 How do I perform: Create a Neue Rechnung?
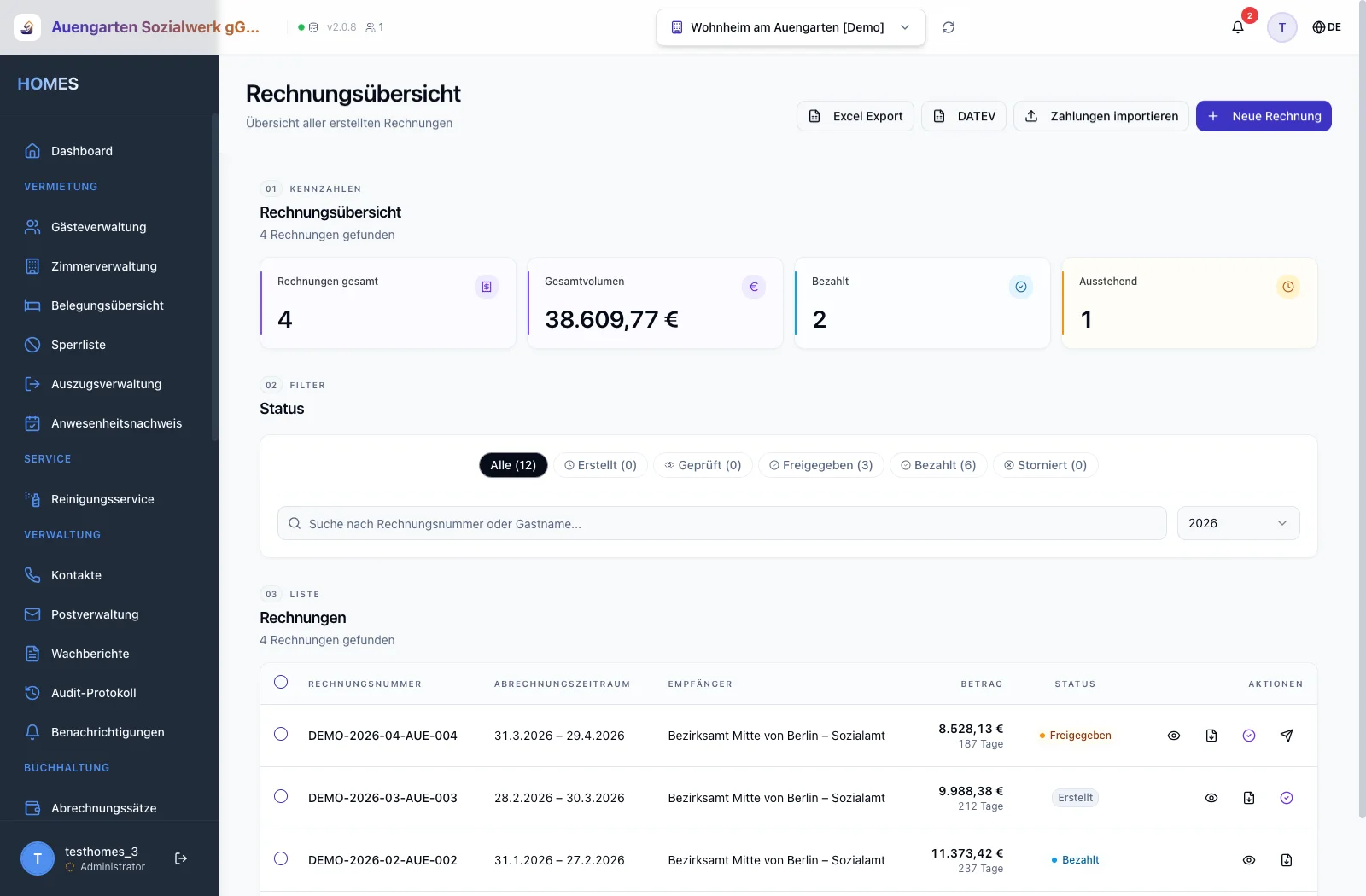pos(1264,116)
